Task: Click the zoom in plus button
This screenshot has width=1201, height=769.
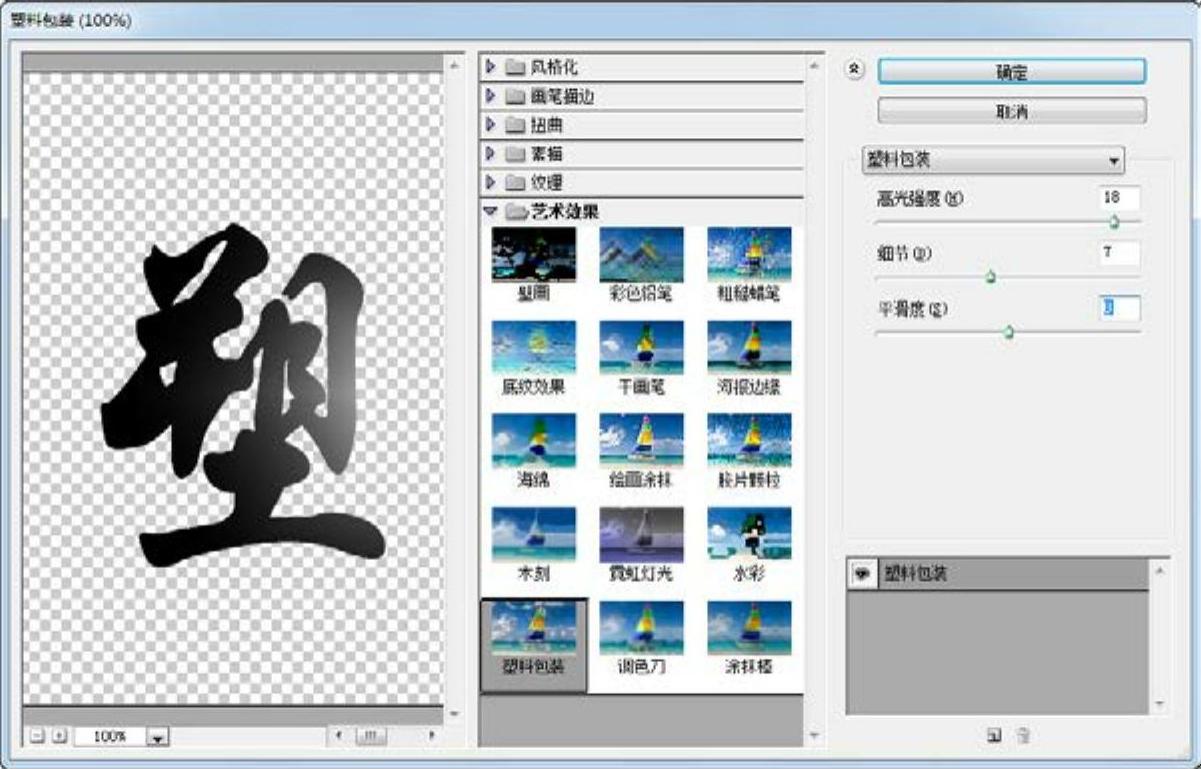Action: pos(59,735)
